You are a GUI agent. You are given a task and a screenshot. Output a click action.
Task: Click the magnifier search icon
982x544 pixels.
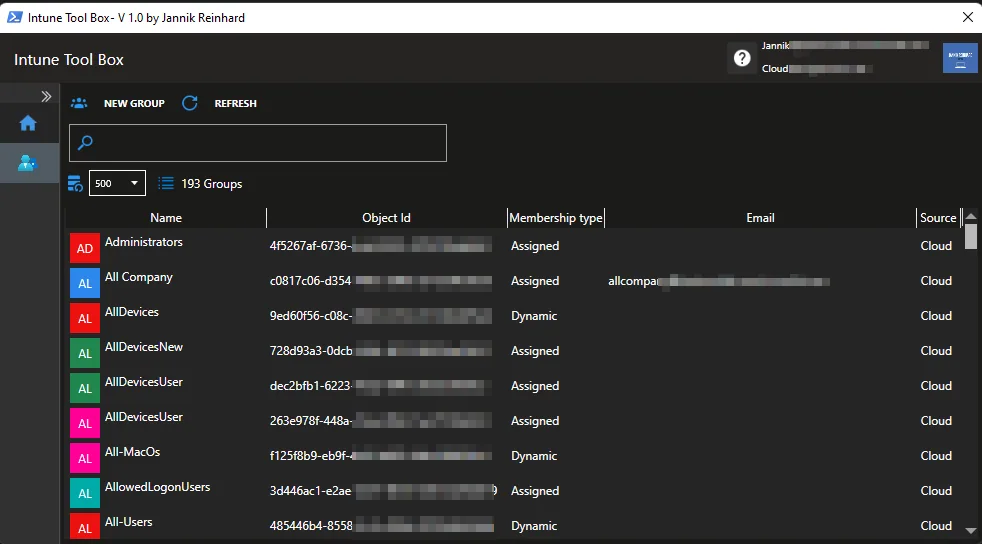pos(85,143)
